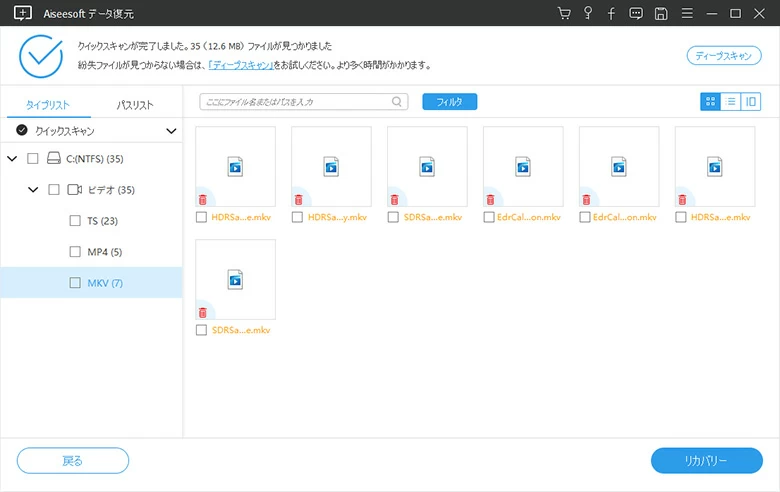Check the TS (23) checkbox
This screenshot has width=780, height=492.
pyautogui.click(x=75, y=221)
